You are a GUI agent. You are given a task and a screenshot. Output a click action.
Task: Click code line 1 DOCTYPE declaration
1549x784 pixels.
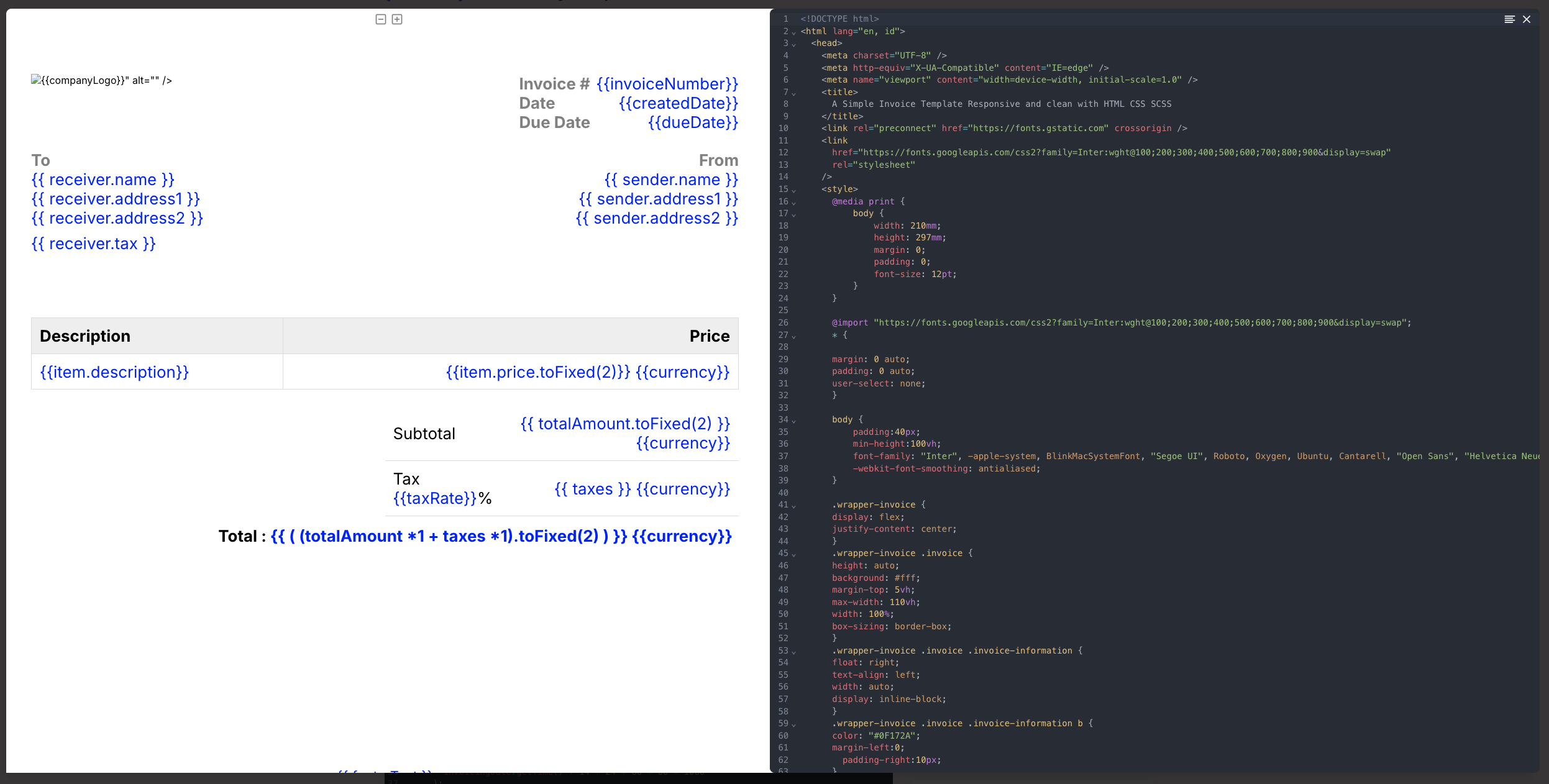coord(840,19)
